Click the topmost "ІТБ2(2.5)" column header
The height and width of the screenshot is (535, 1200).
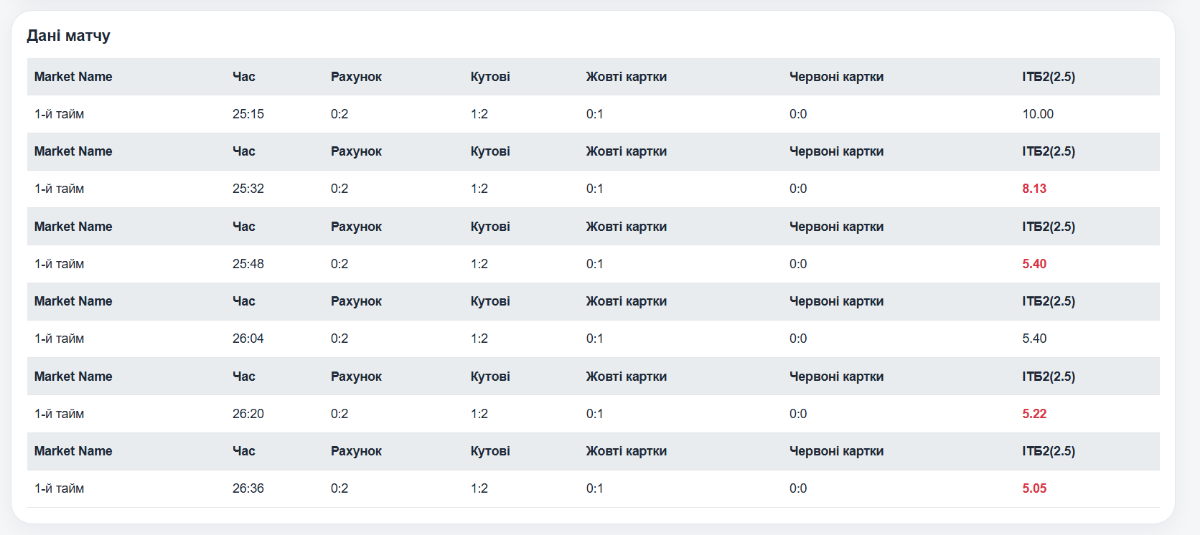click(x=1048, y=77)
